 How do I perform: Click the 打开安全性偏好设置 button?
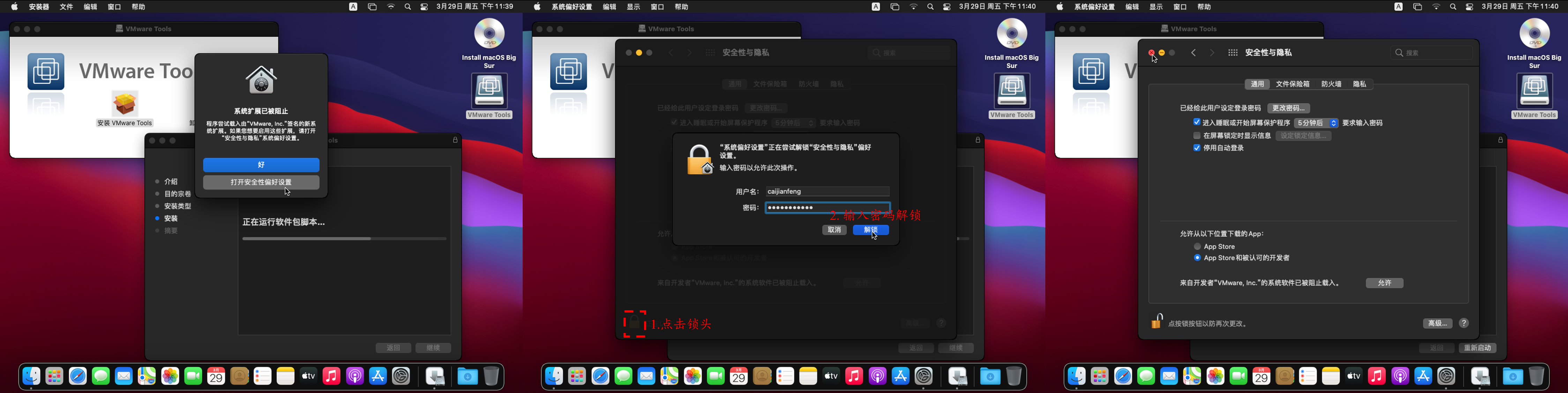[261, 182]
